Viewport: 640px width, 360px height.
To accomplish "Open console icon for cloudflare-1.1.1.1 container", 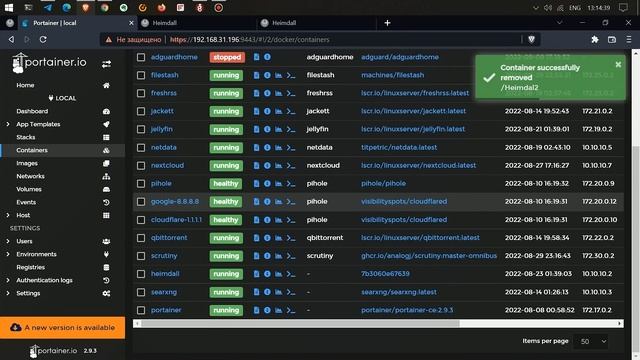I will pyautogui.click(x=291, y=220).
